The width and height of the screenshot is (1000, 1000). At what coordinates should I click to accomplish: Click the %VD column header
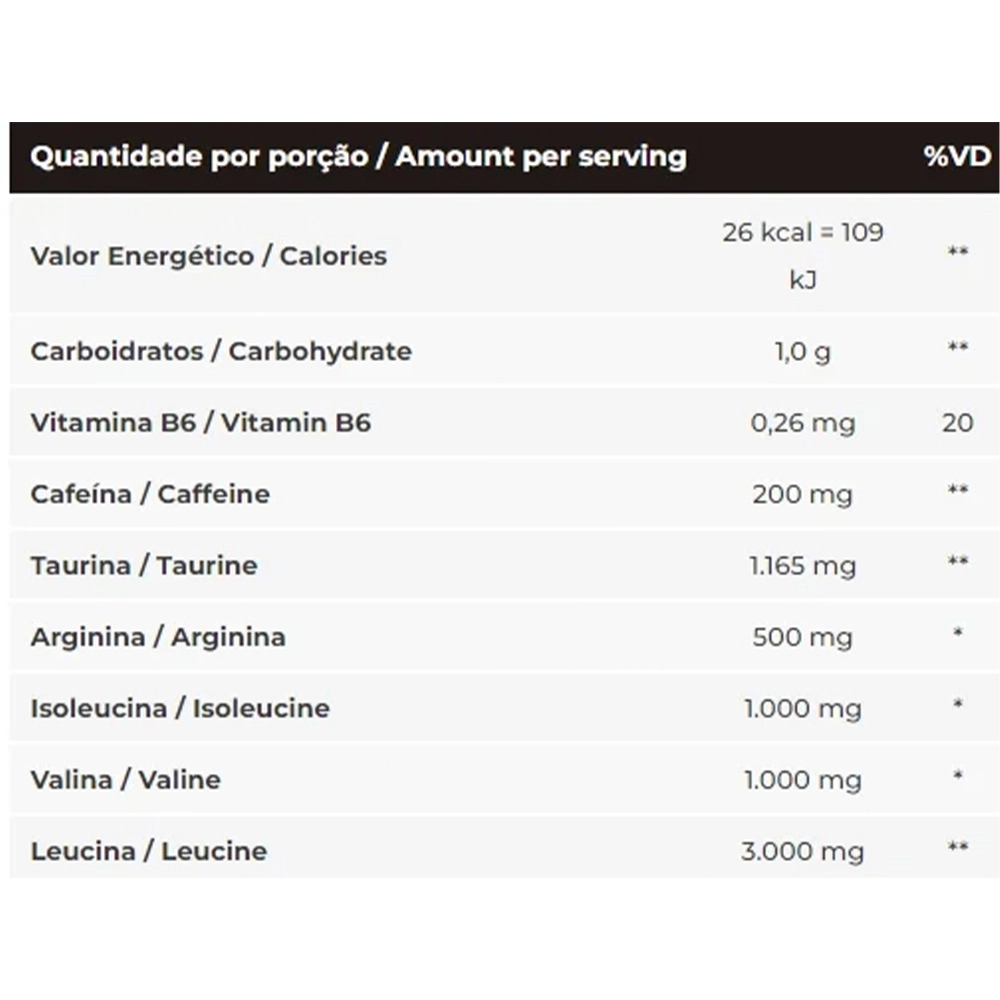coord(957,156)
